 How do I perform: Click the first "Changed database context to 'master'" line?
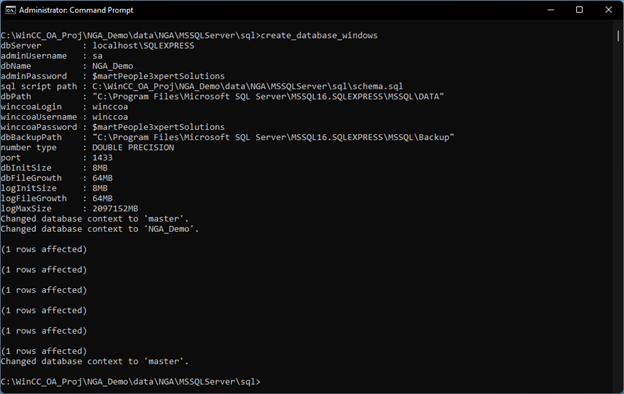[x=95, y=219]
